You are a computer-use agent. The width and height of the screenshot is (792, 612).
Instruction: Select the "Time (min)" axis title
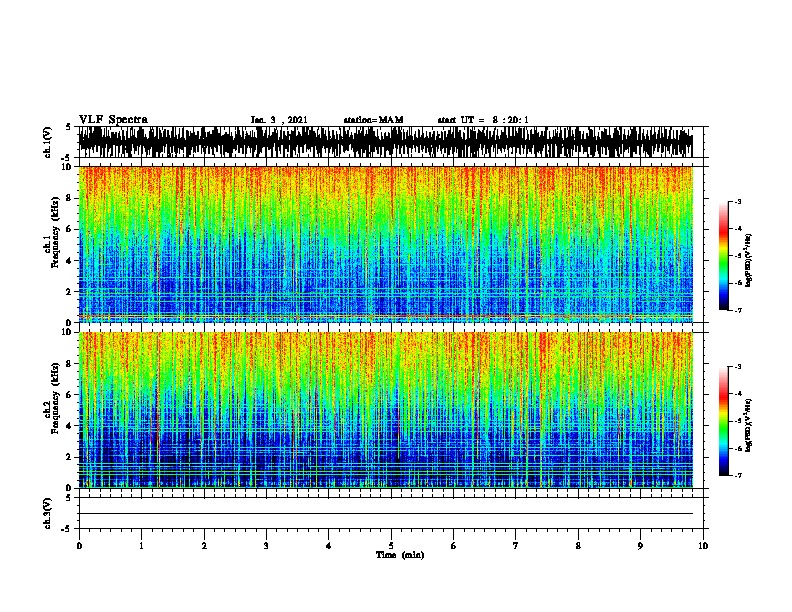(400, 555)
